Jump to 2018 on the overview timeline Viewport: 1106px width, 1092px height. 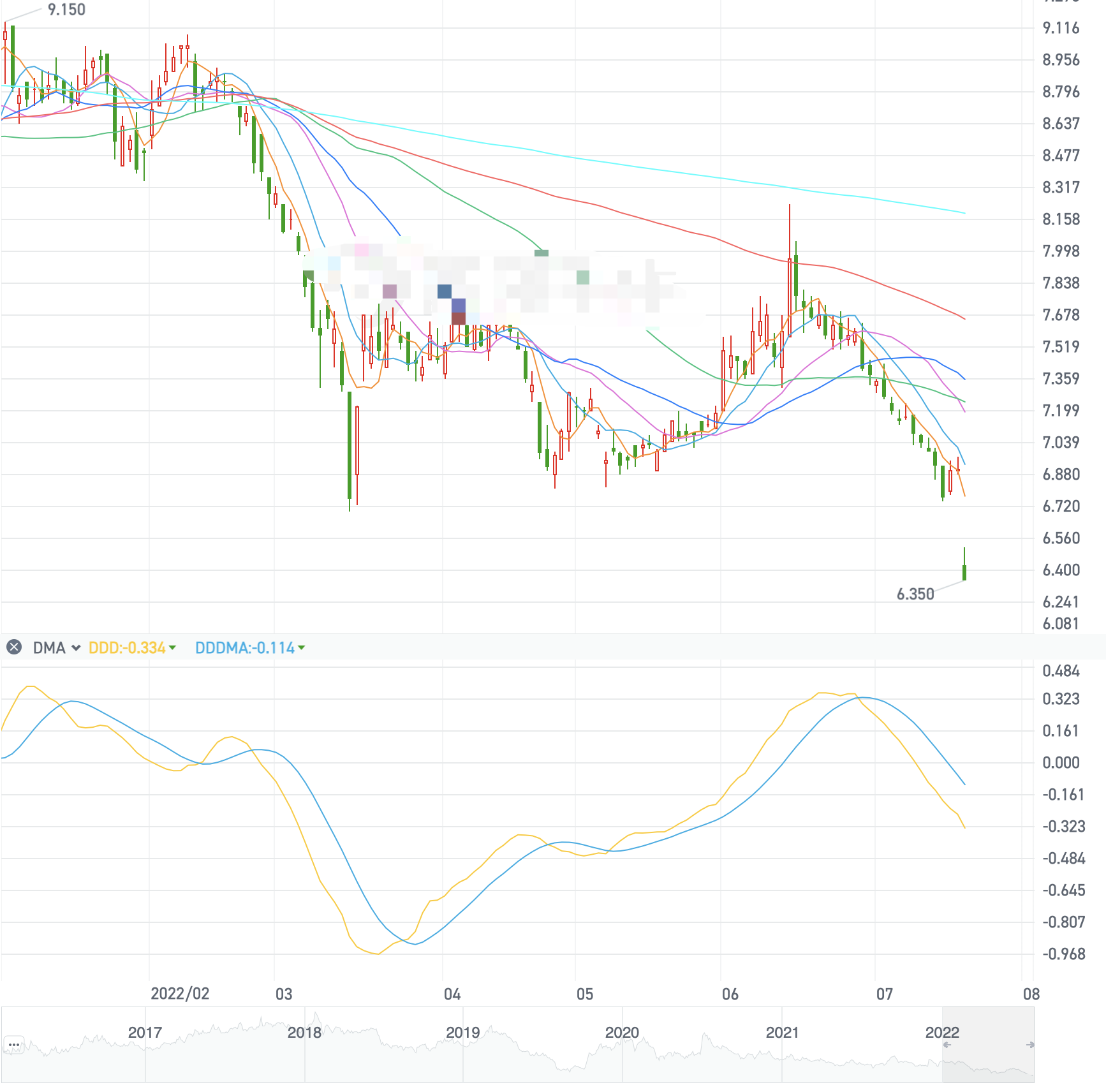coord(304,1032)
